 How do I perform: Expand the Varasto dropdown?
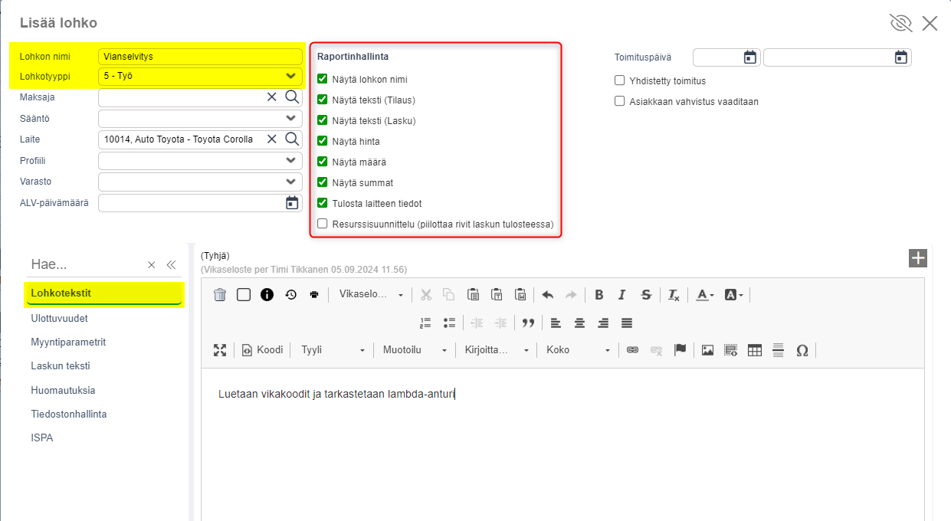pos(200,181)
